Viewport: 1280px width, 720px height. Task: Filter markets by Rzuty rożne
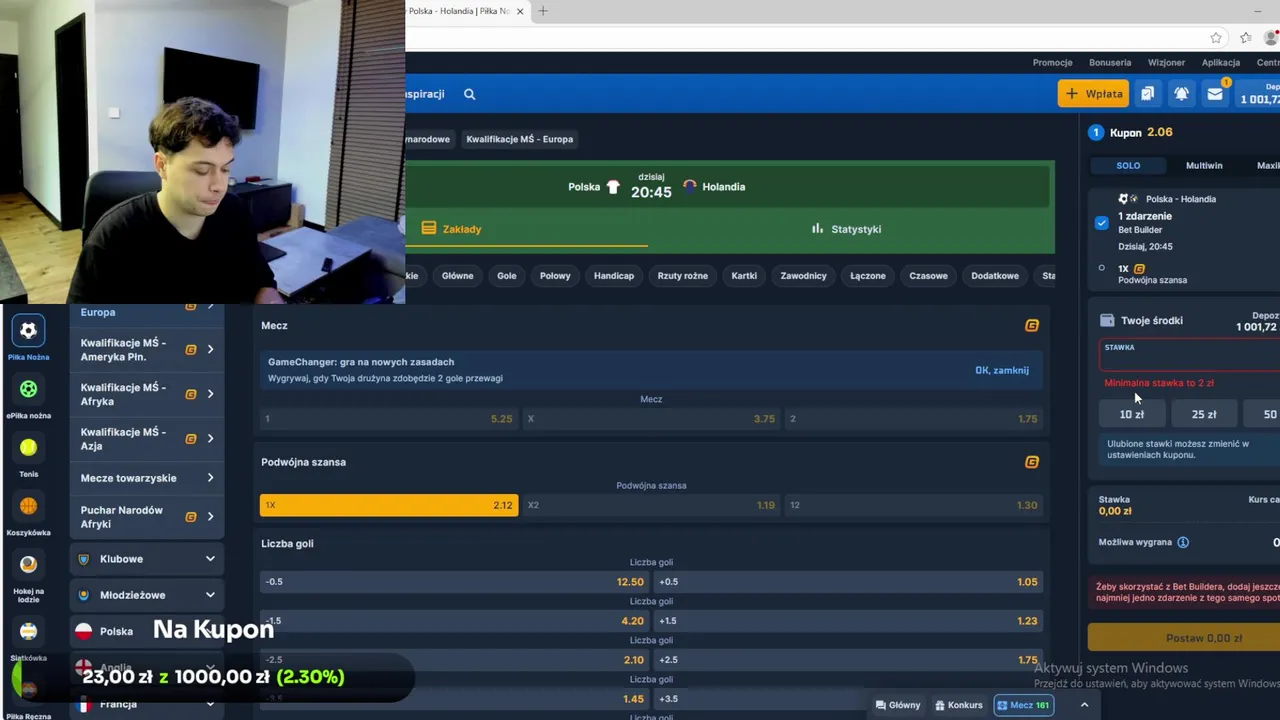pyautogui.click(x=683, y=276)
